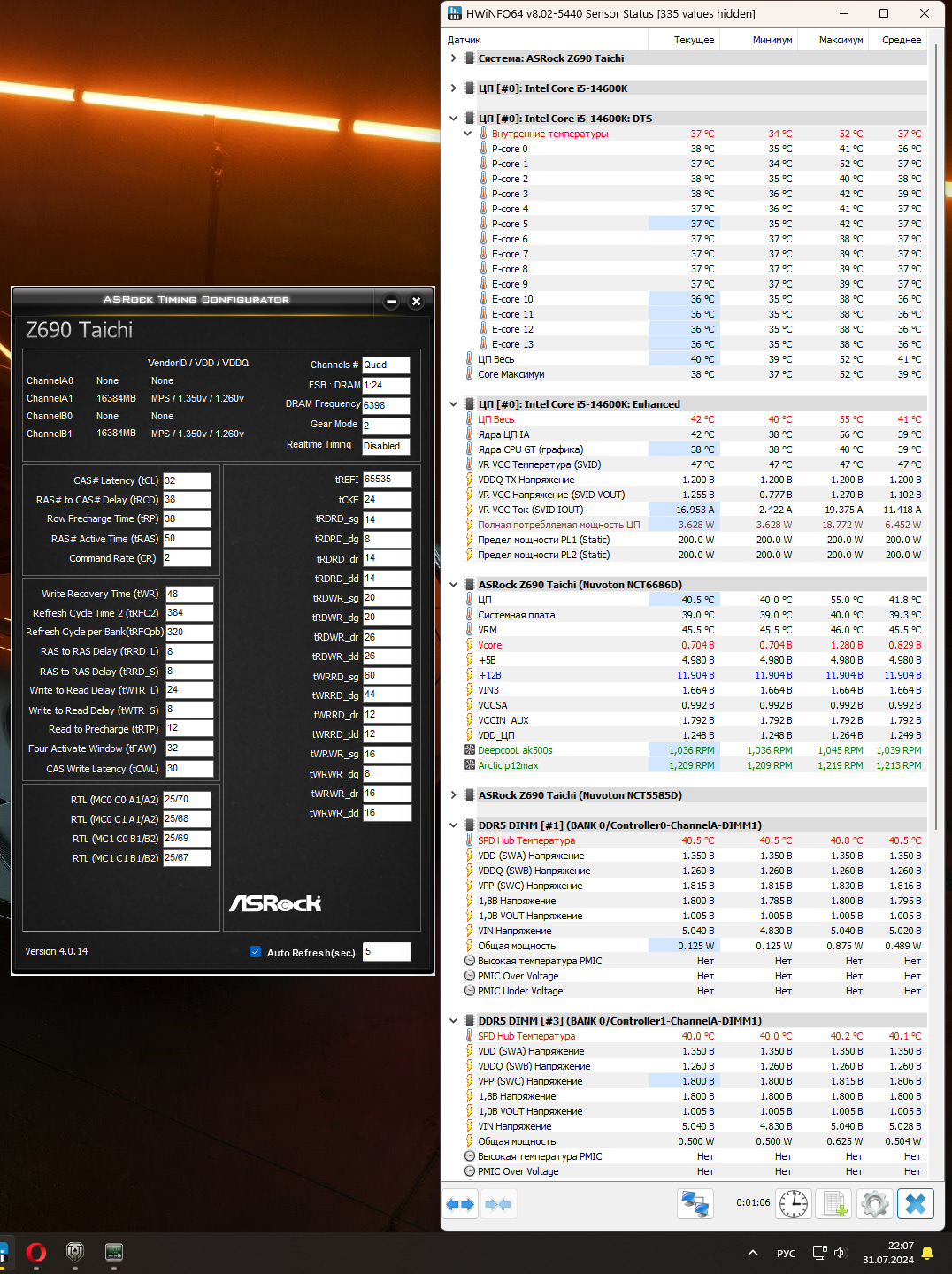952x1274 pixels.
Task: Click the DRAM Frequency field showing 6398
Action: pos(386,406)
